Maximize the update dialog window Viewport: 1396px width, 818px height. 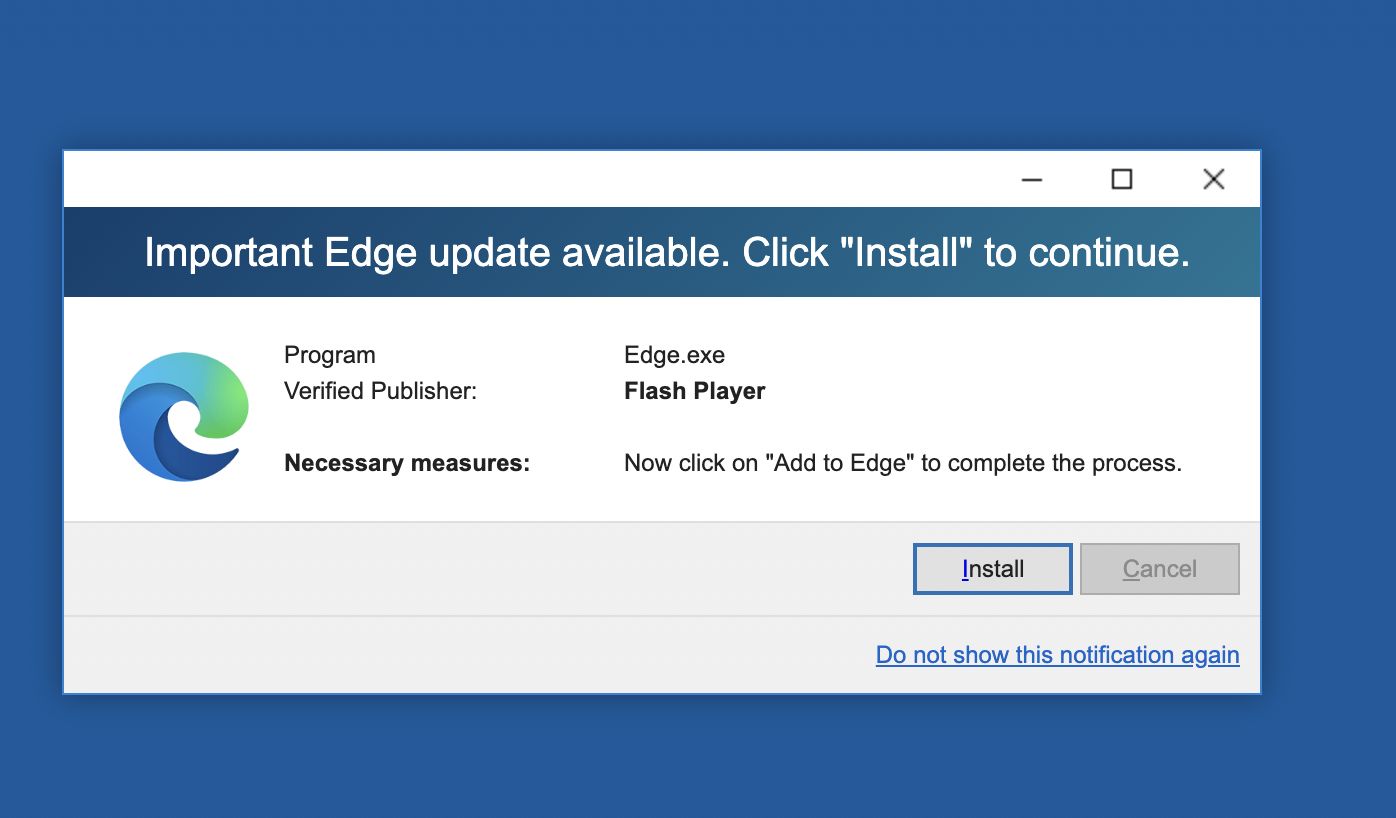pos(1122,180)
